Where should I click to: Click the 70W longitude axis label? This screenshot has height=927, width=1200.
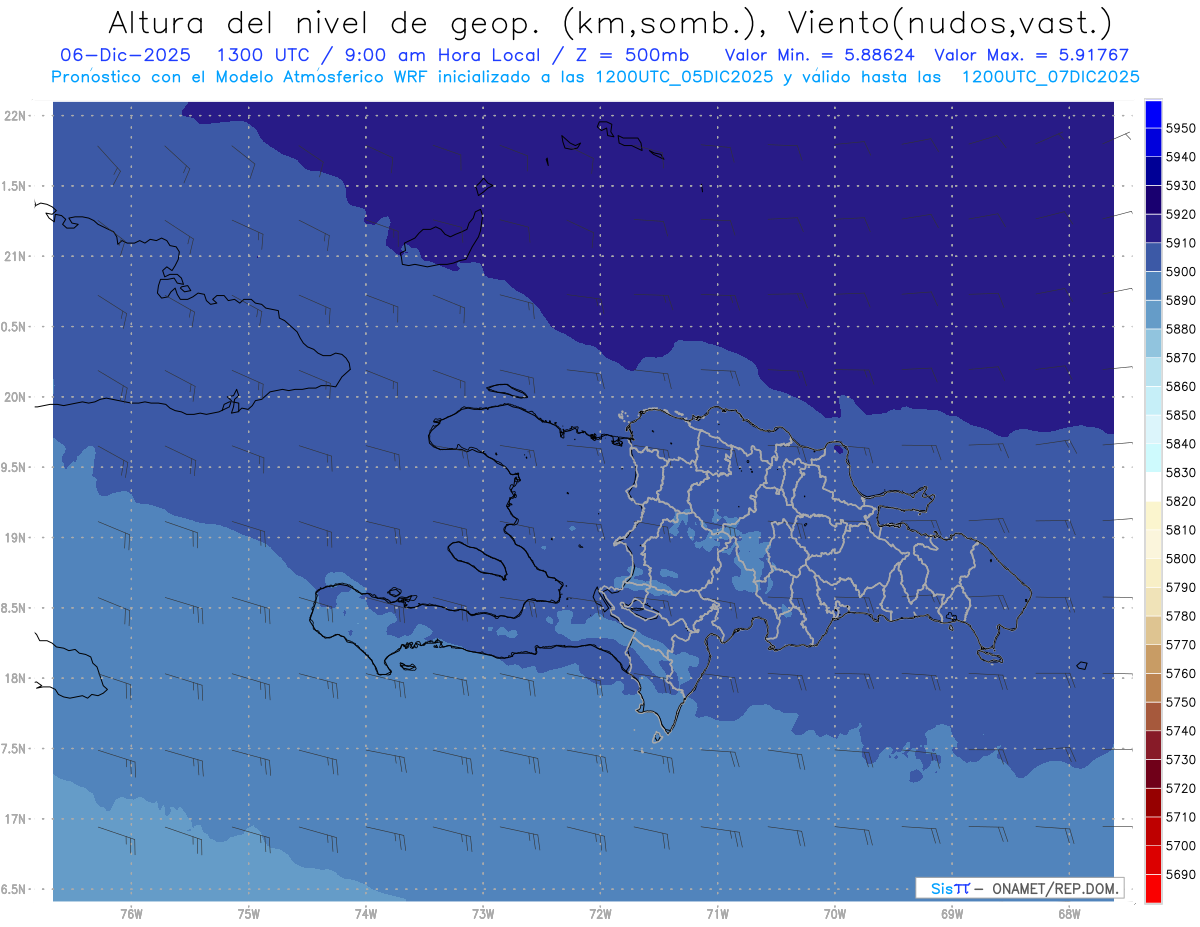pyautogui.click(x=835, y=914)
